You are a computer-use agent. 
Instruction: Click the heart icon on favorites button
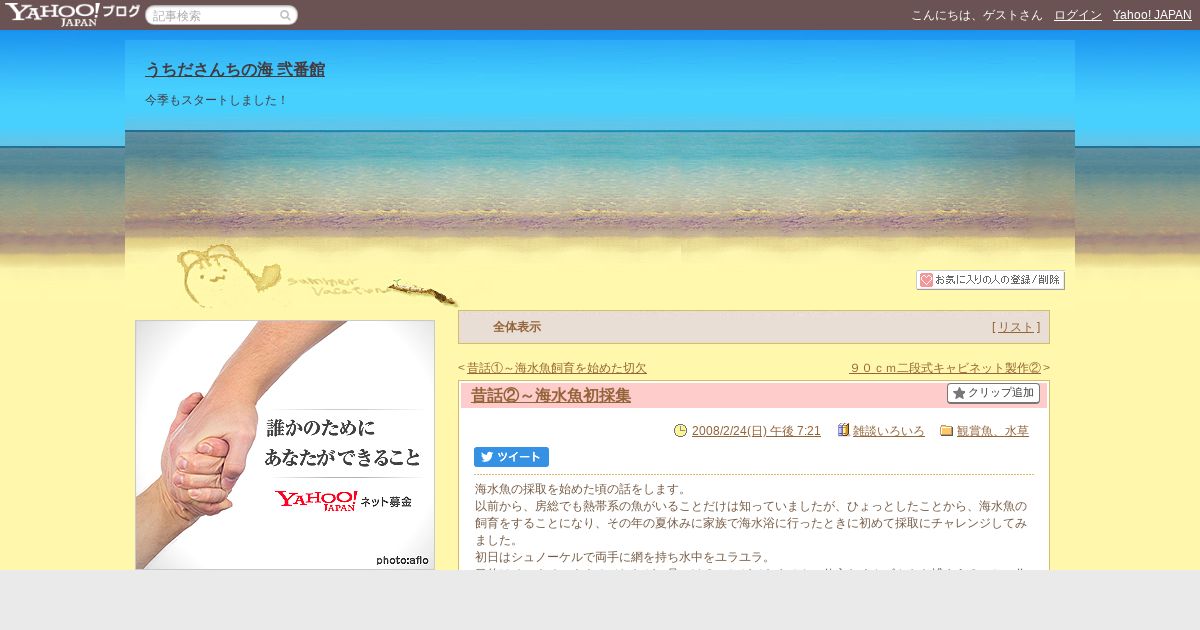tap(926, 280)
